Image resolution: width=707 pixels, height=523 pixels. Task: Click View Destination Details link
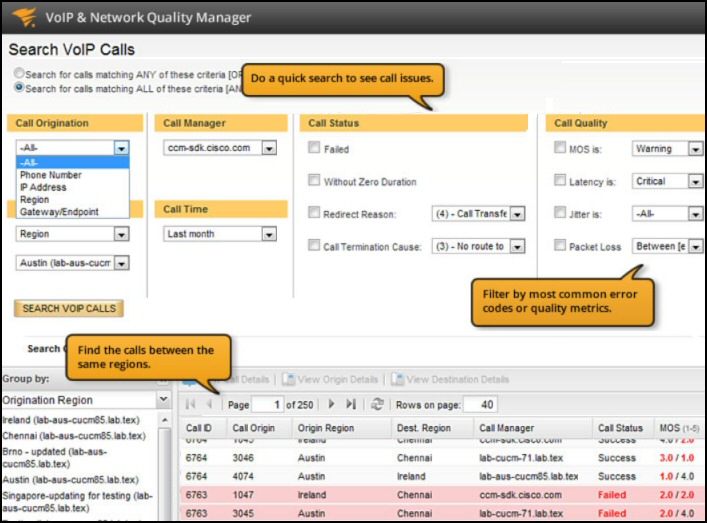pos(458,380)
